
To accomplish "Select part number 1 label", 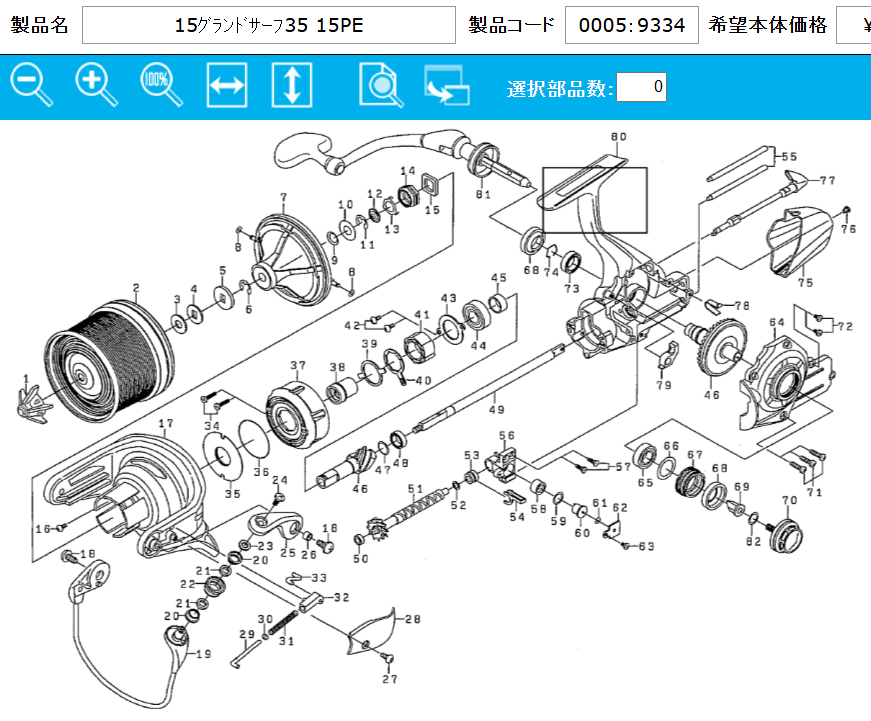I will [26, 379].
